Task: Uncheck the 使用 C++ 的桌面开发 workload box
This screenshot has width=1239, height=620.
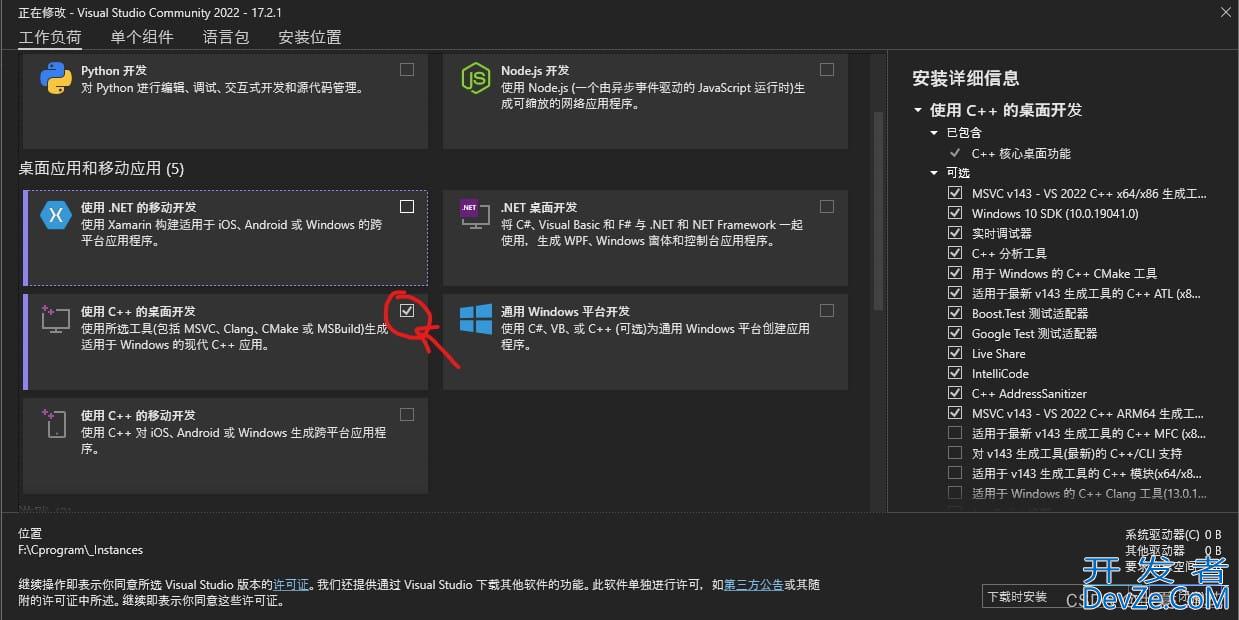Action: click(407, 311)
